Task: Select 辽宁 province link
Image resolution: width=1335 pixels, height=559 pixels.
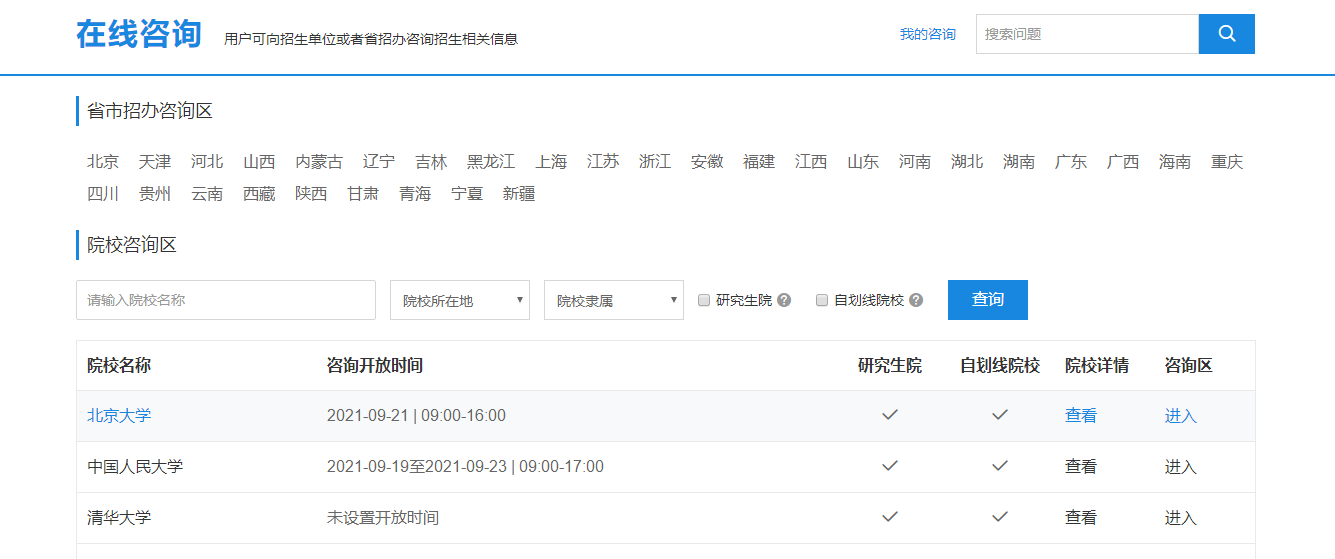Action: point(379,162)
